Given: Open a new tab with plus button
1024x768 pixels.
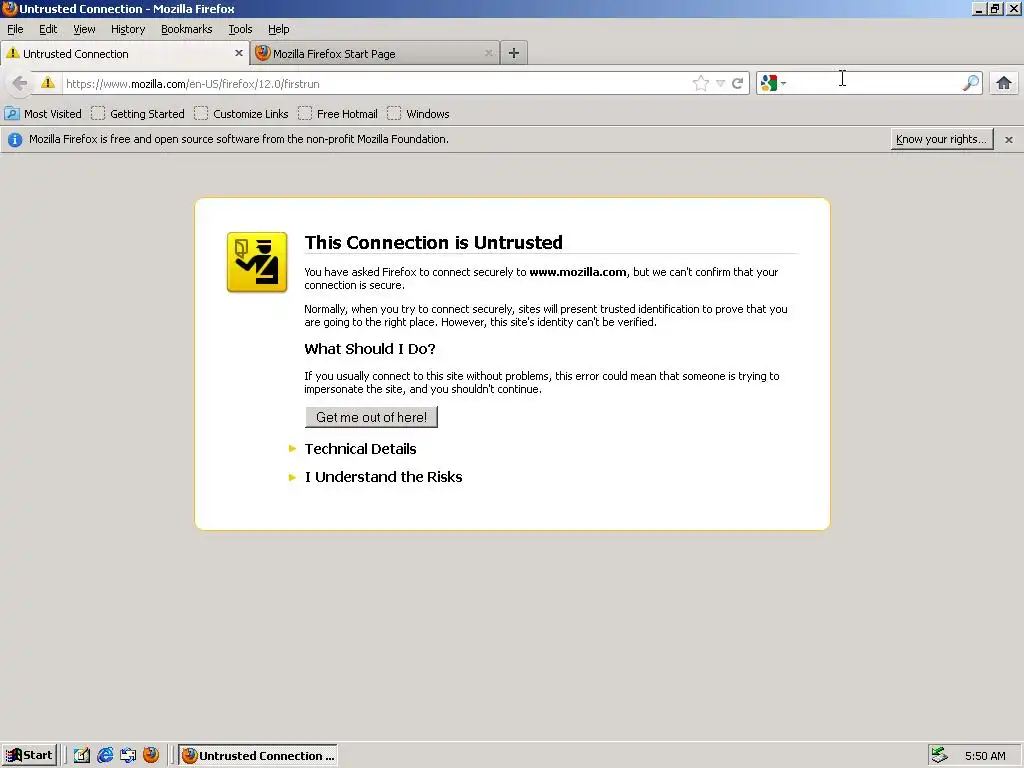Looking at the screenshot, I should coord(514,54).
